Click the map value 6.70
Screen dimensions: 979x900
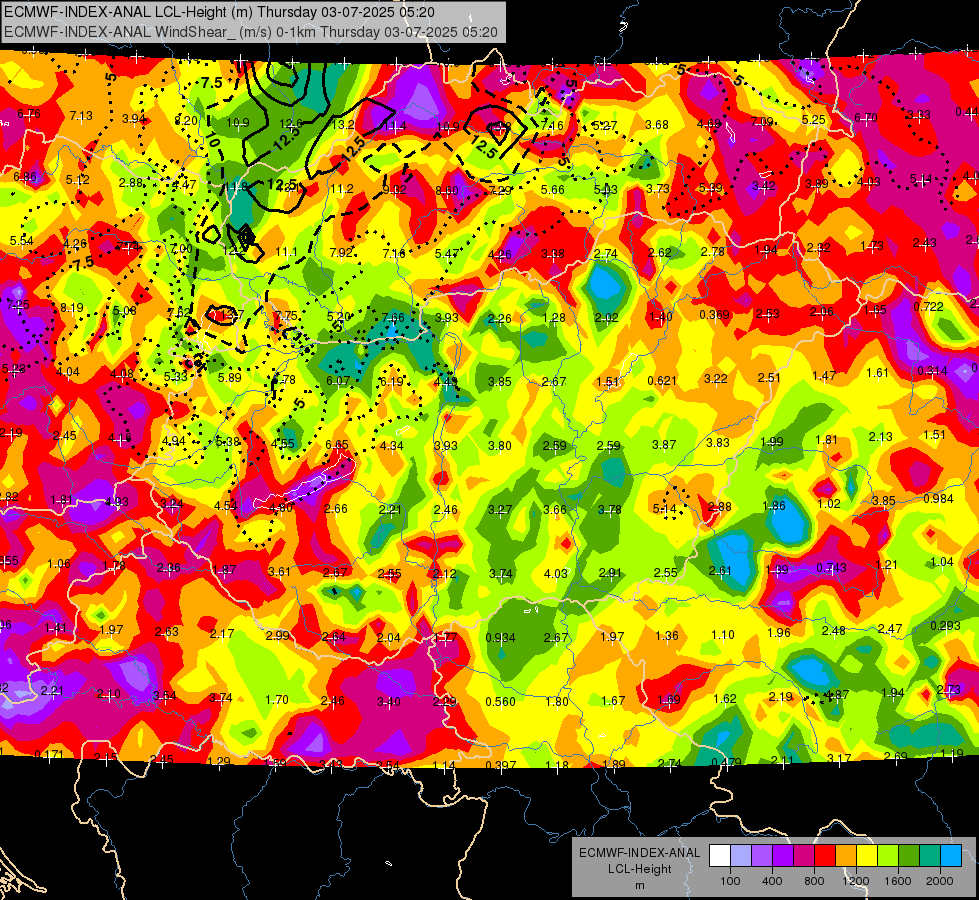click(x=866, y=117)
